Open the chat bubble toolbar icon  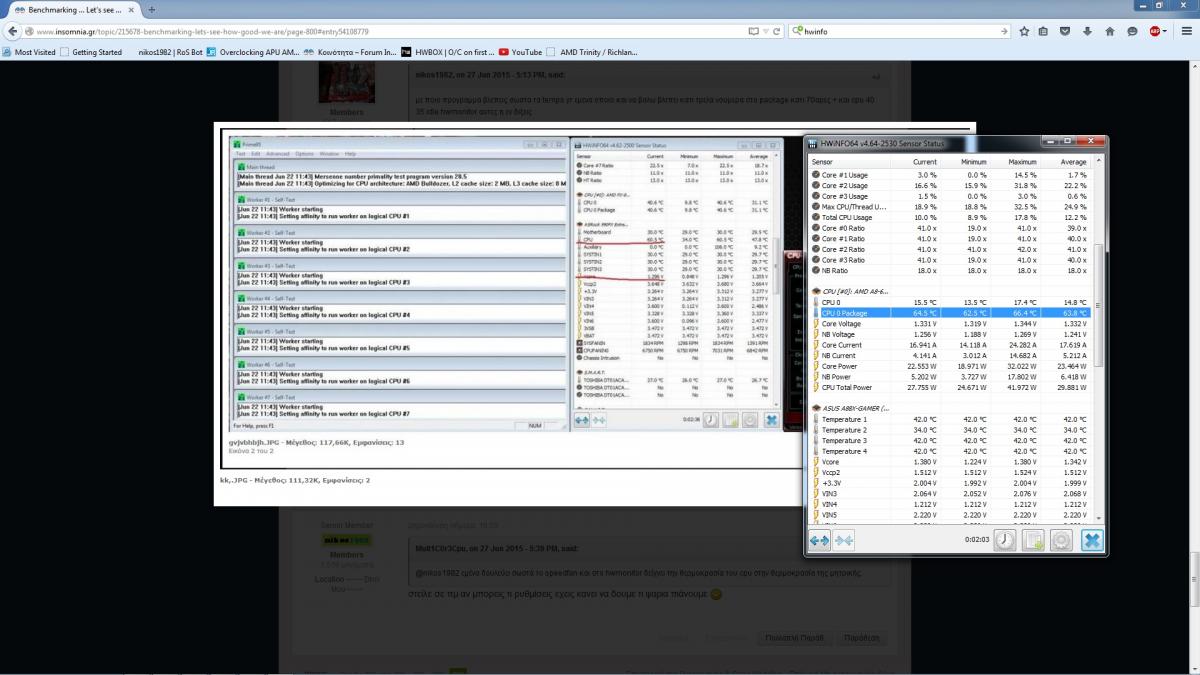(x=1132, y=31)
